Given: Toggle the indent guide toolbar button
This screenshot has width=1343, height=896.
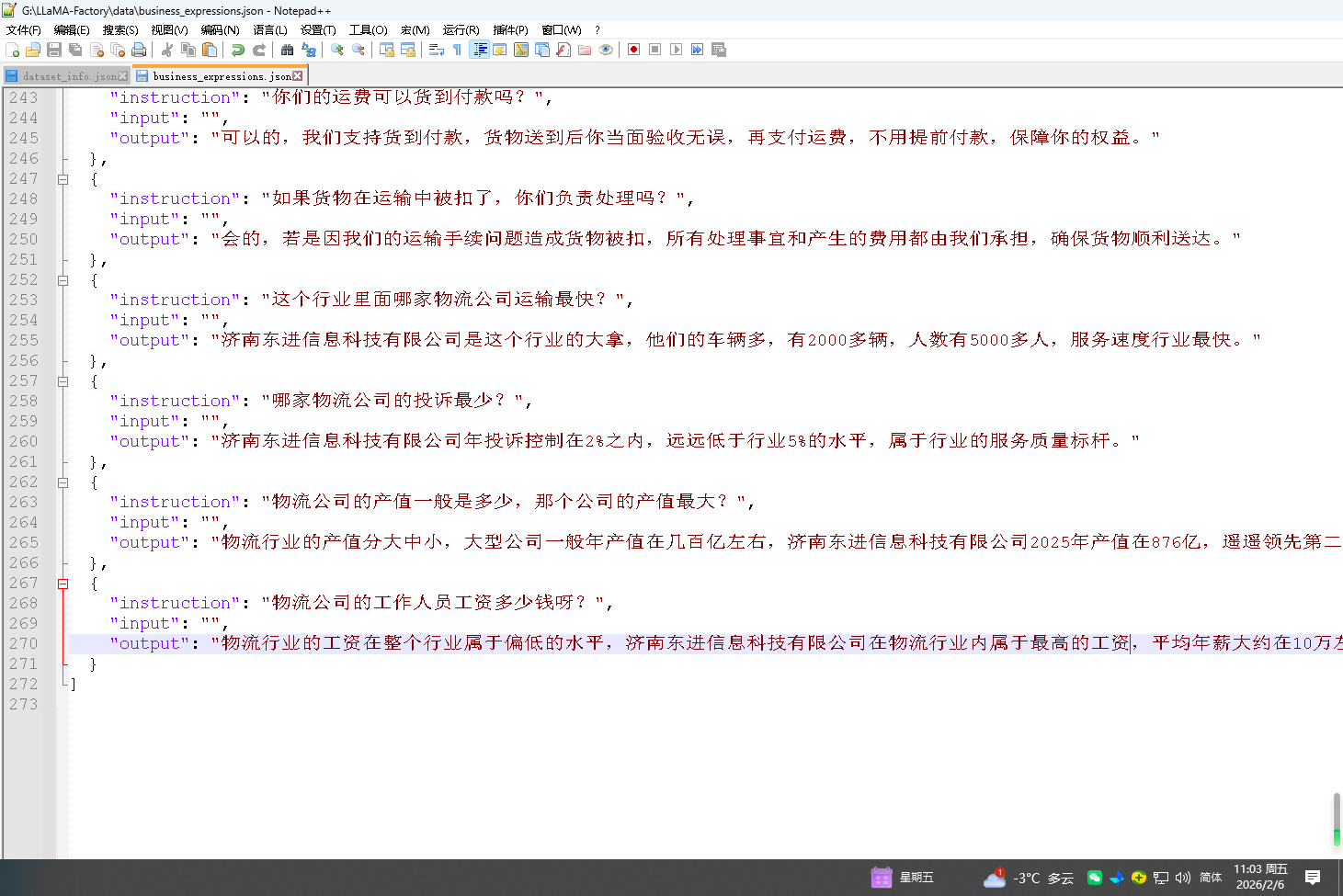Looking at the screenshot, I should tap(479, 50).
